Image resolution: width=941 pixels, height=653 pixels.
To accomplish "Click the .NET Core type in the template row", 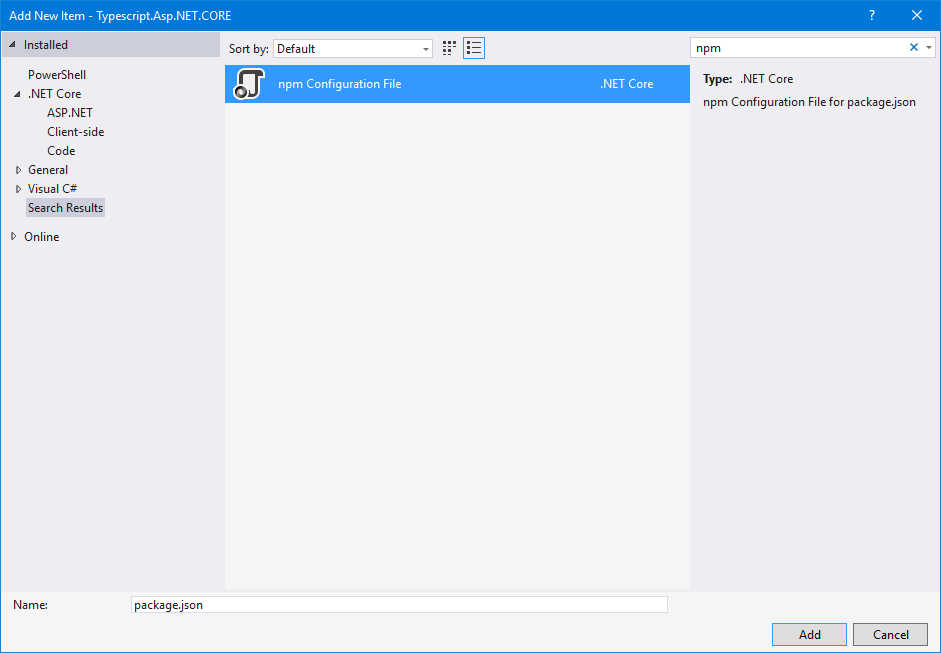I will click(627, 84).
